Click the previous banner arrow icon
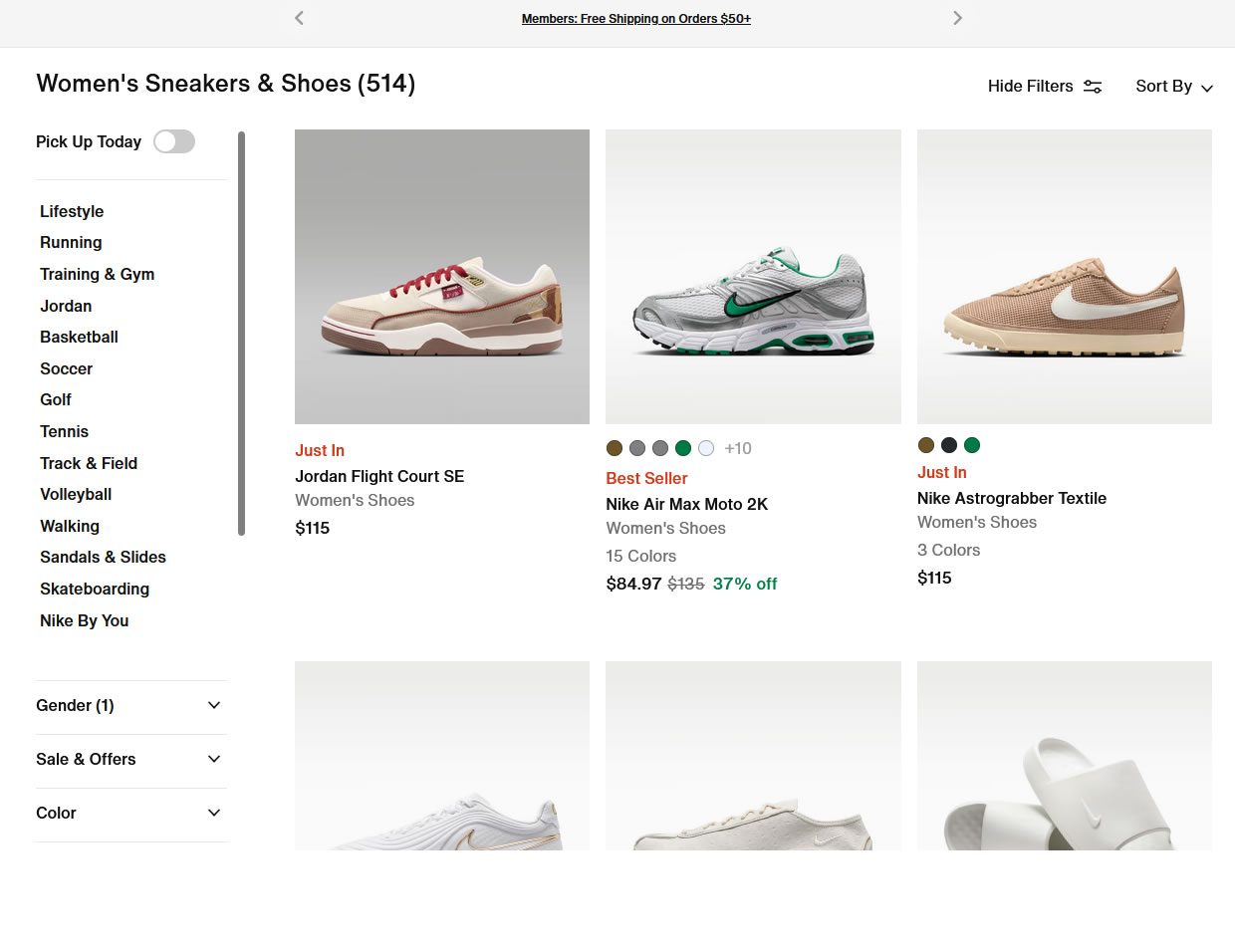The width and height of the screenshot is (1235, 952). (x=299, y=18)
